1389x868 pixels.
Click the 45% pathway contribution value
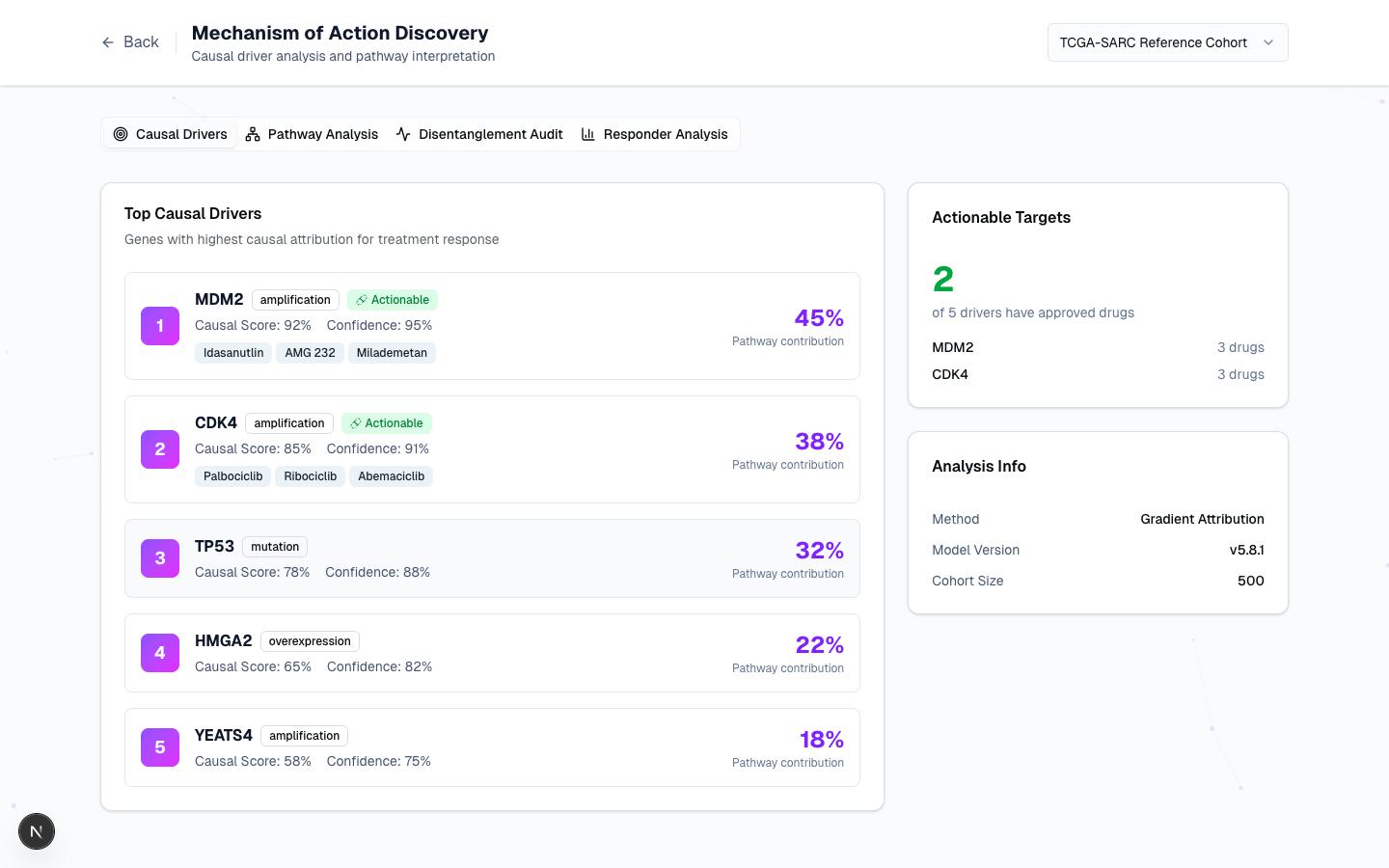819,318
